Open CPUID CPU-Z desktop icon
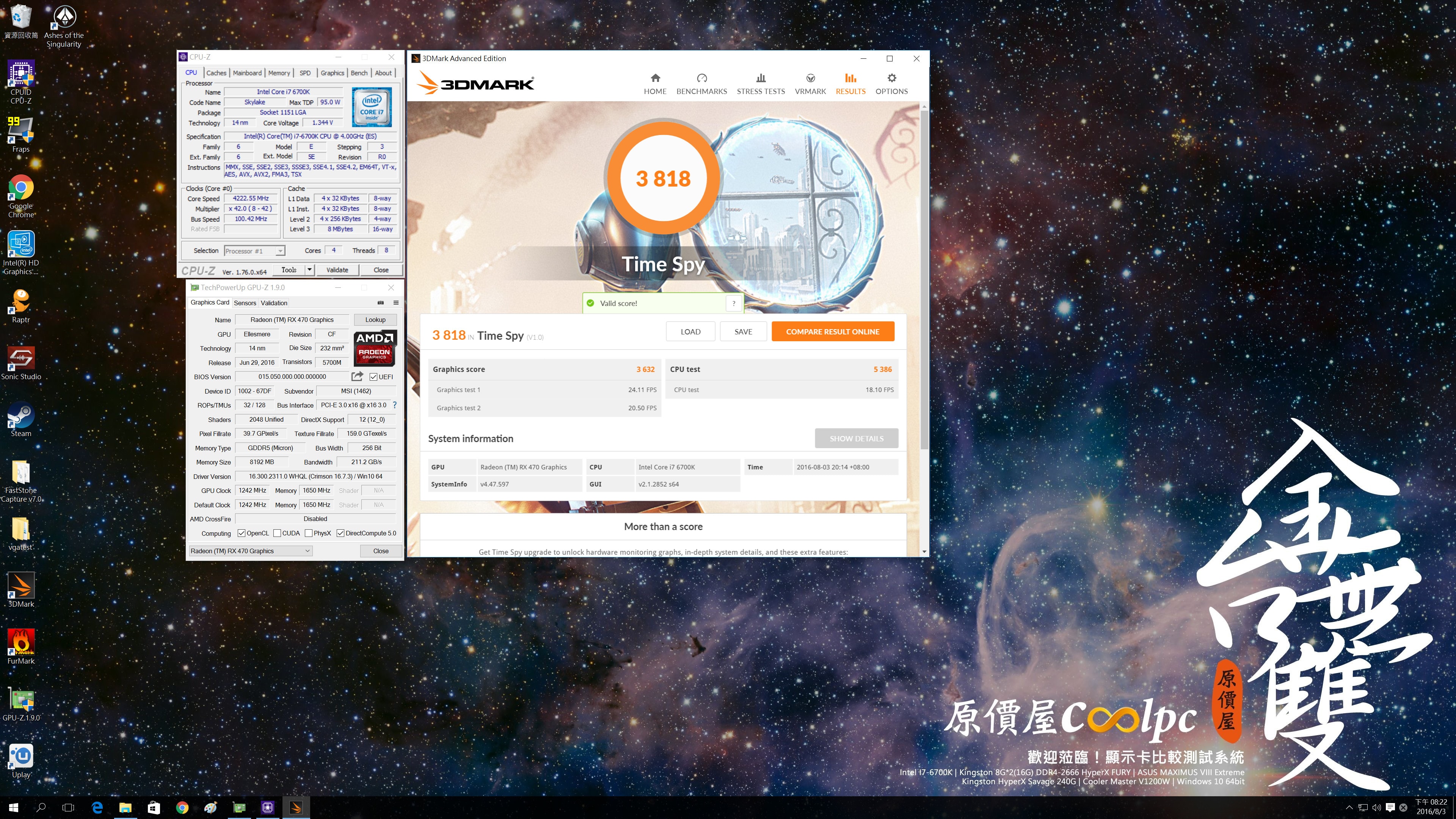The image size is (1456, 819). pos(21,83)
